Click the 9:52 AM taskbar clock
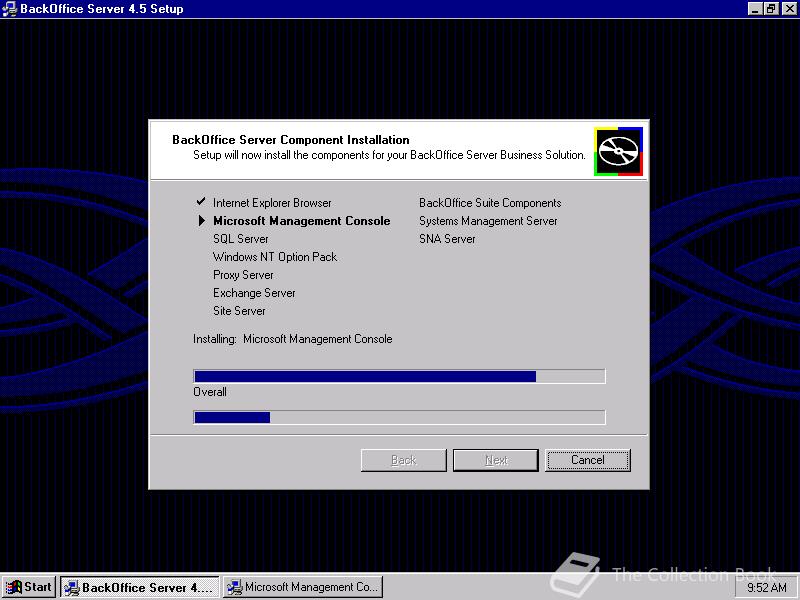Screen dimensions: 800x600 pyautogui.click(x=767, y=588)
